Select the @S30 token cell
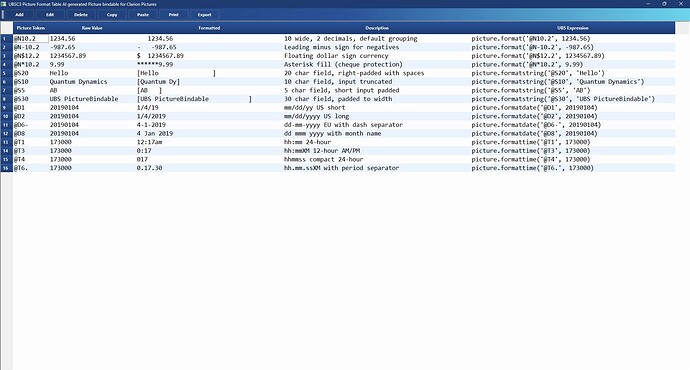 point(31,99)
